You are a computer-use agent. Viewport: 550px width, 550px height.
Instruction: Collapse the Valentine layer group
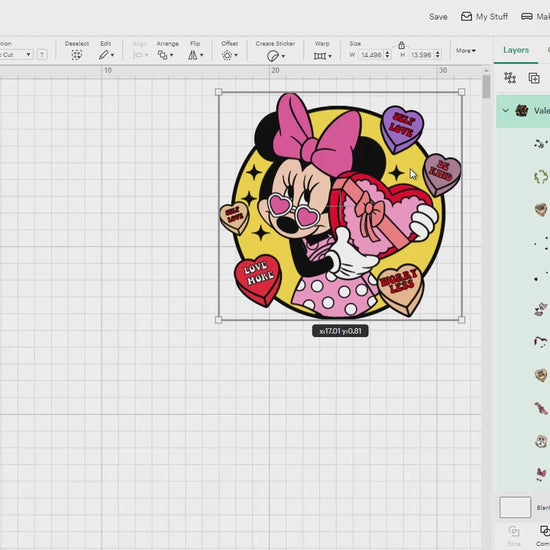click(505, 110)
